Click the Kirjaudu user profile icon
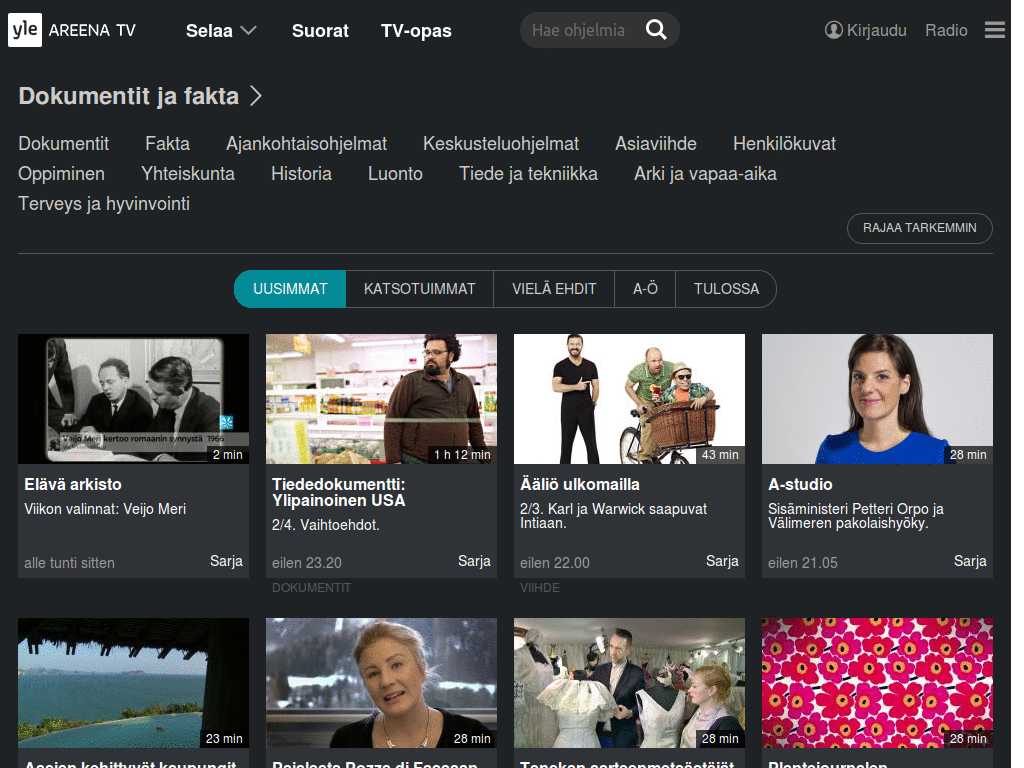 833,30
